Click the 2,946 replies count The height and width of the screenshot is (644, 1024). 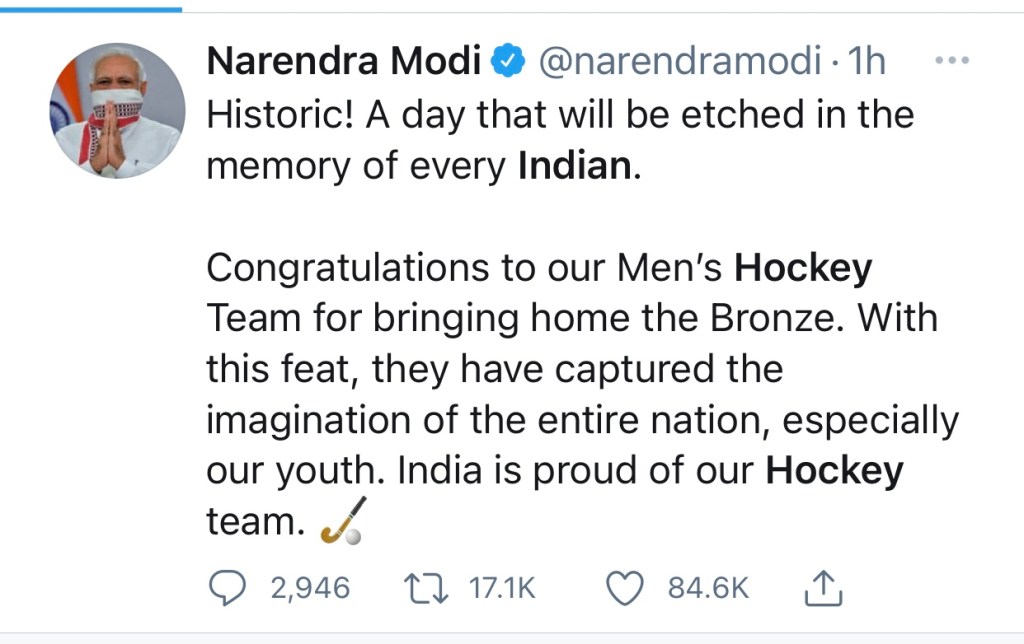click(310, 588)
